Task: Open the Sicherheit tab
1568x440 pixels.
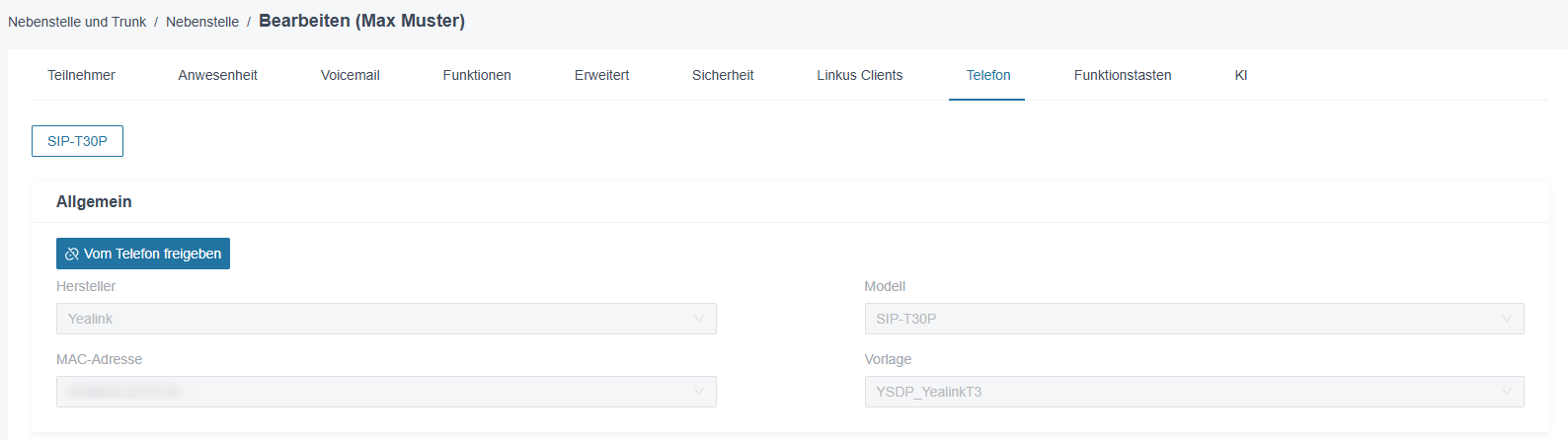Action: click(723, 75)
